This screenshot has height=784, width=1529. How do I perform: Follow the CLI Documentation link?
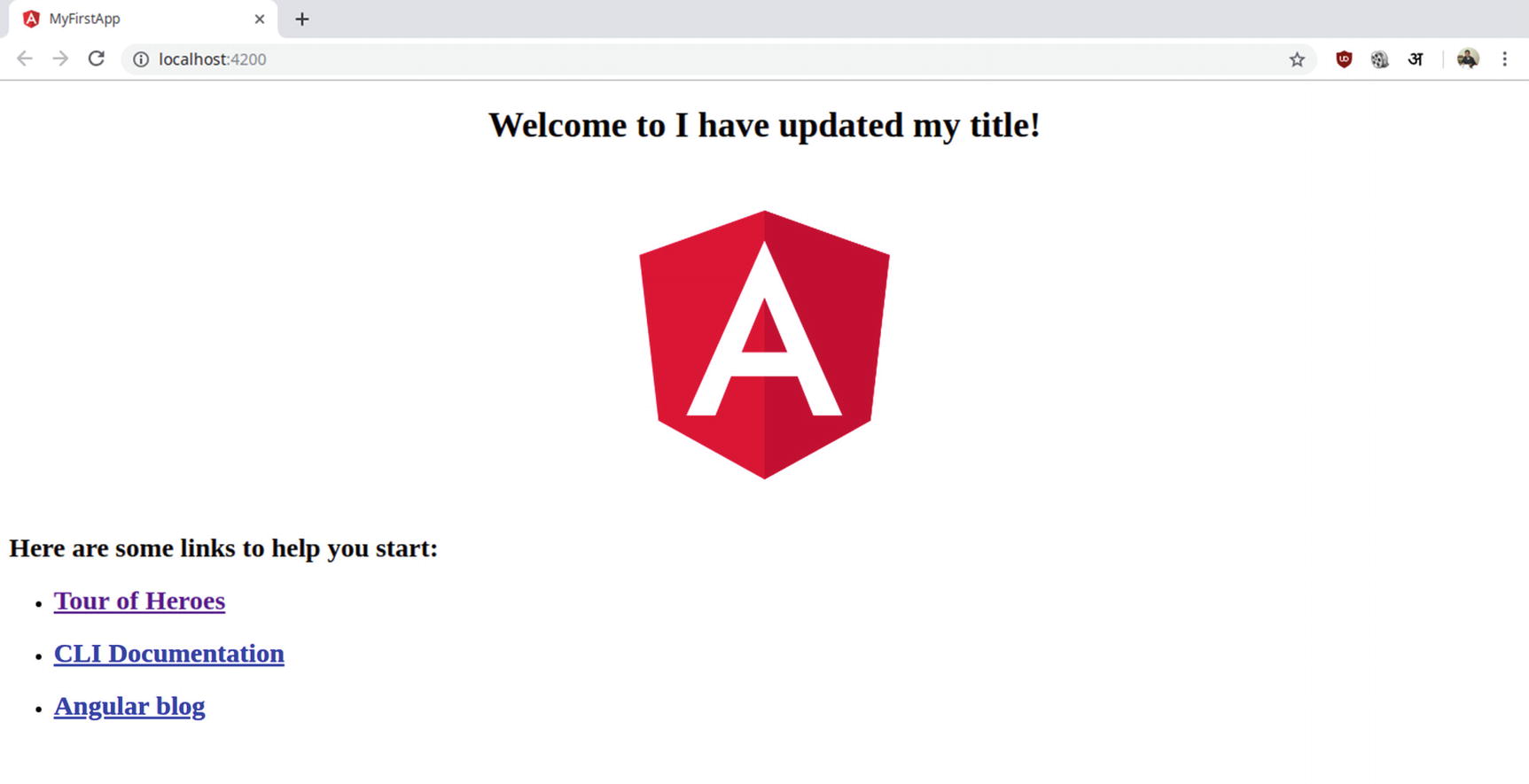pos(168,654)
